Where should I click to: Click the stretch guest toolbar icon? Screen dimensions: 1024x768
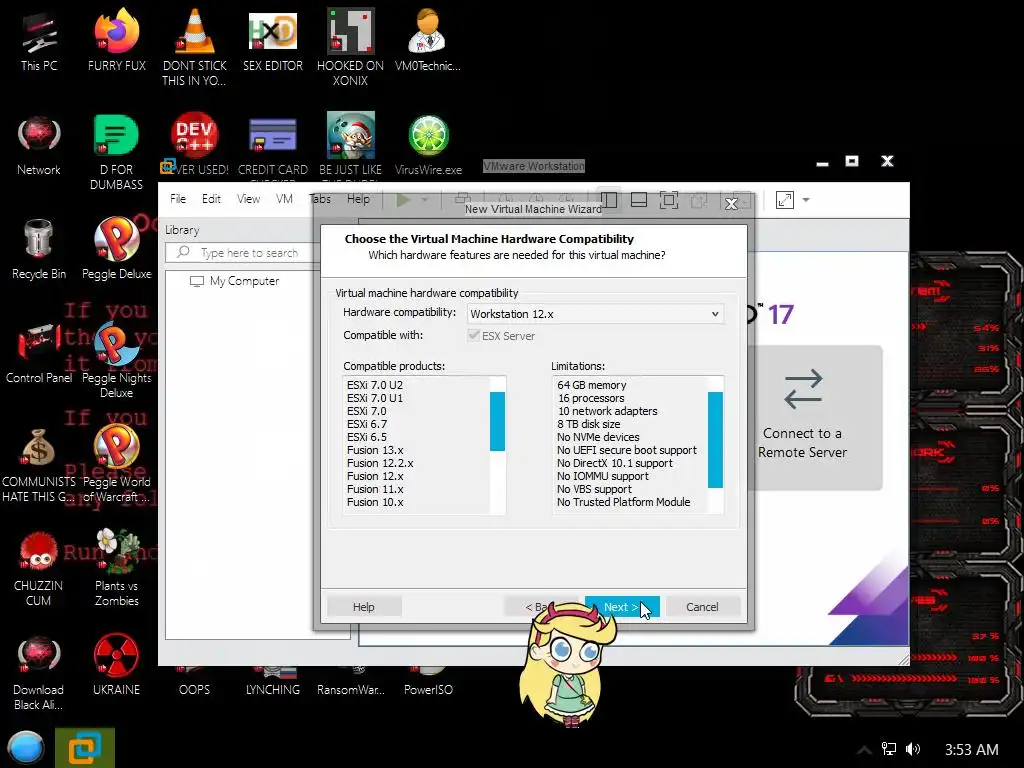pyautogui.click(x=784, y=200)
